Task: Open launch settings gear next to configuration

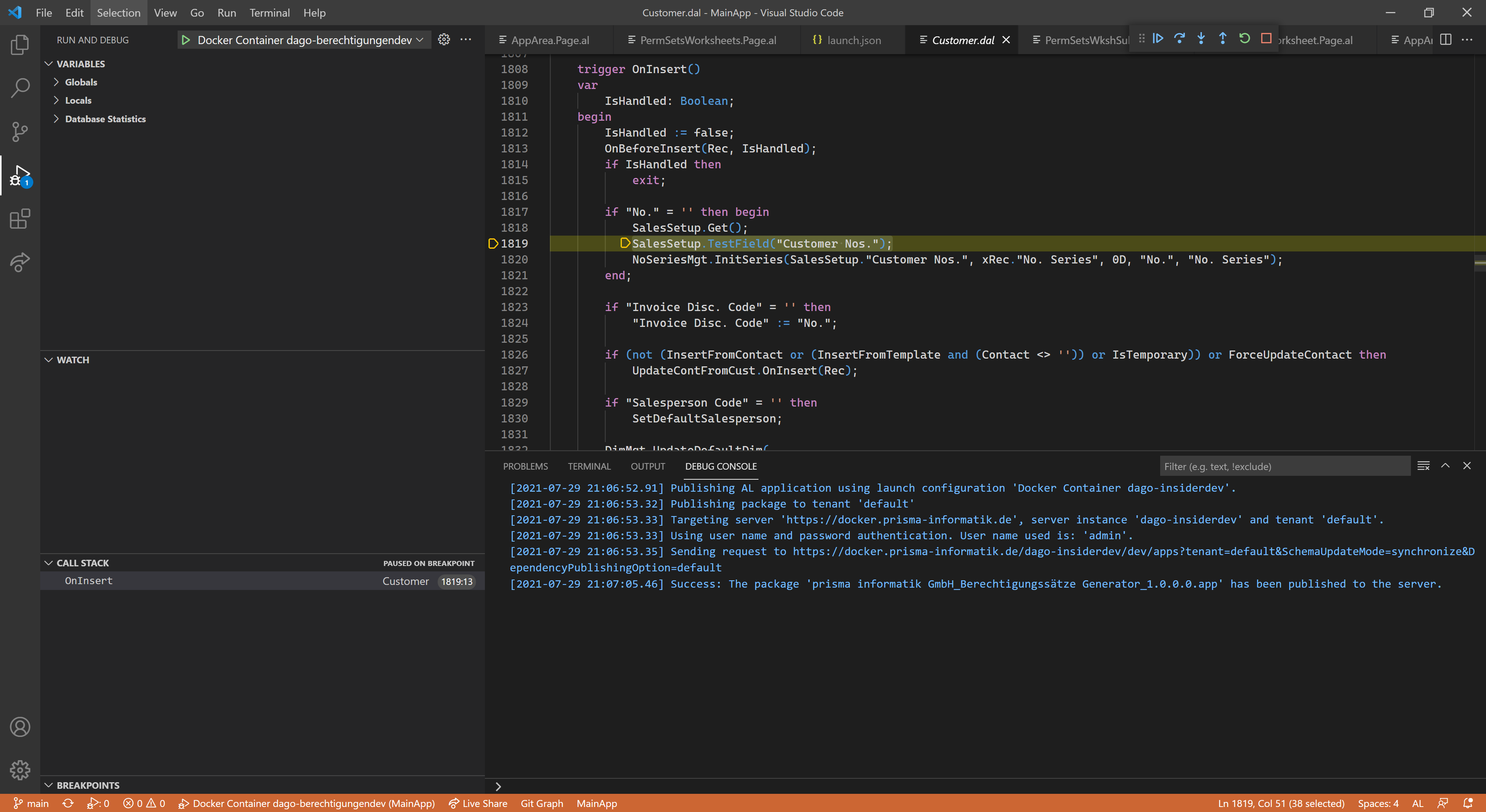Action: click(443, 39)
